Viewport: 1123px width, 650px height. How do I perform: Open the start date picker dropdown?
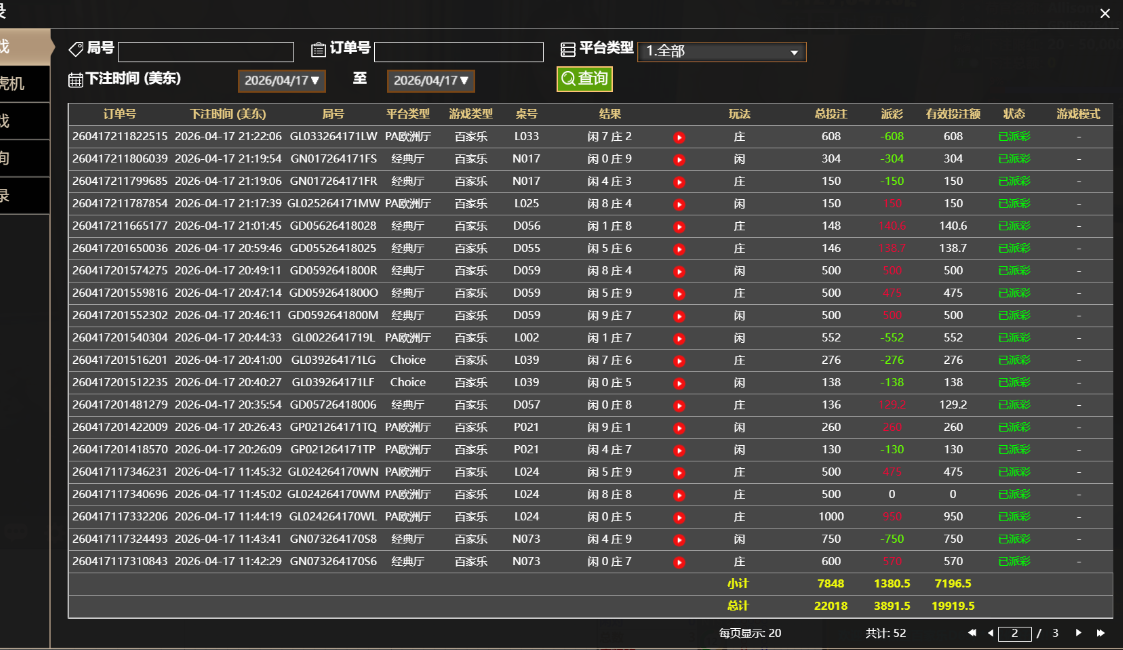pos(282,81)
